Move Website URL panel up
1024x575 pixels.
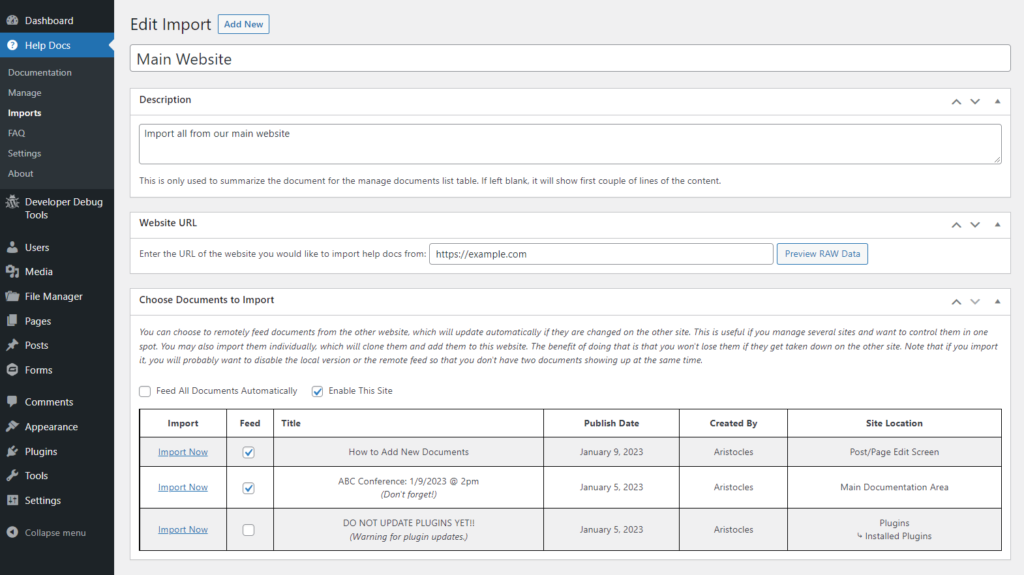tap(956, 224)
